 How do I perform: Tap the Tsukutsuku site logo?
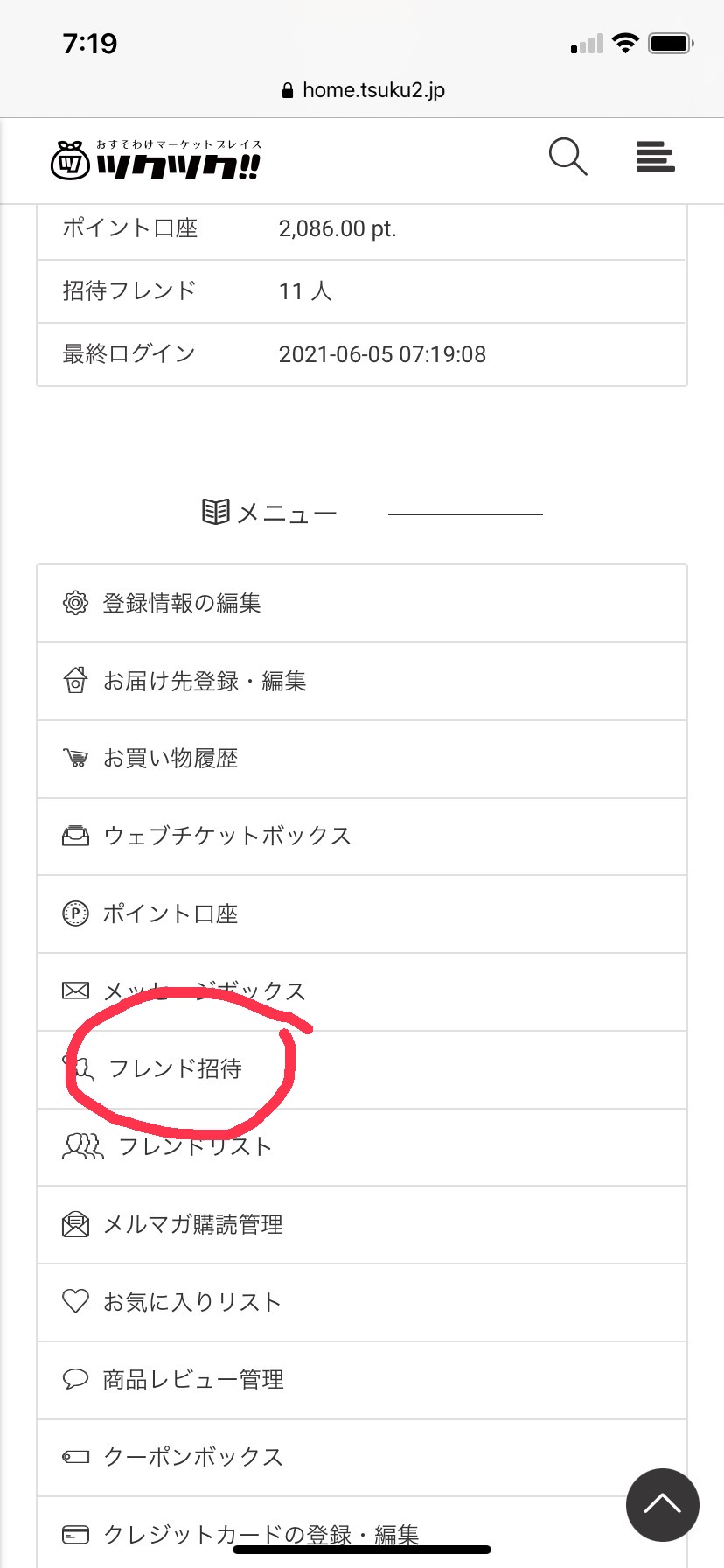coord(157,159)
